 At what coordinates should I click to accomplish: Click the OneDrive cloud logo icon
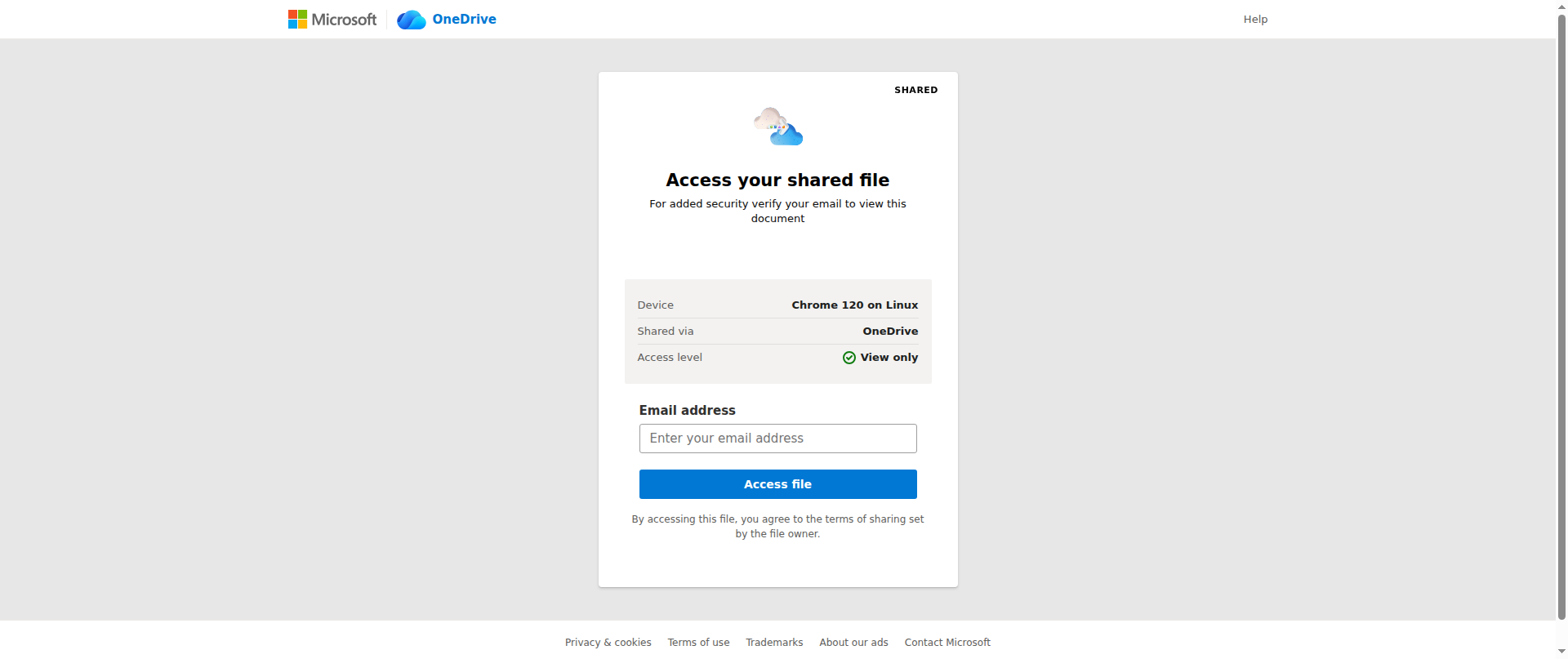412,20
